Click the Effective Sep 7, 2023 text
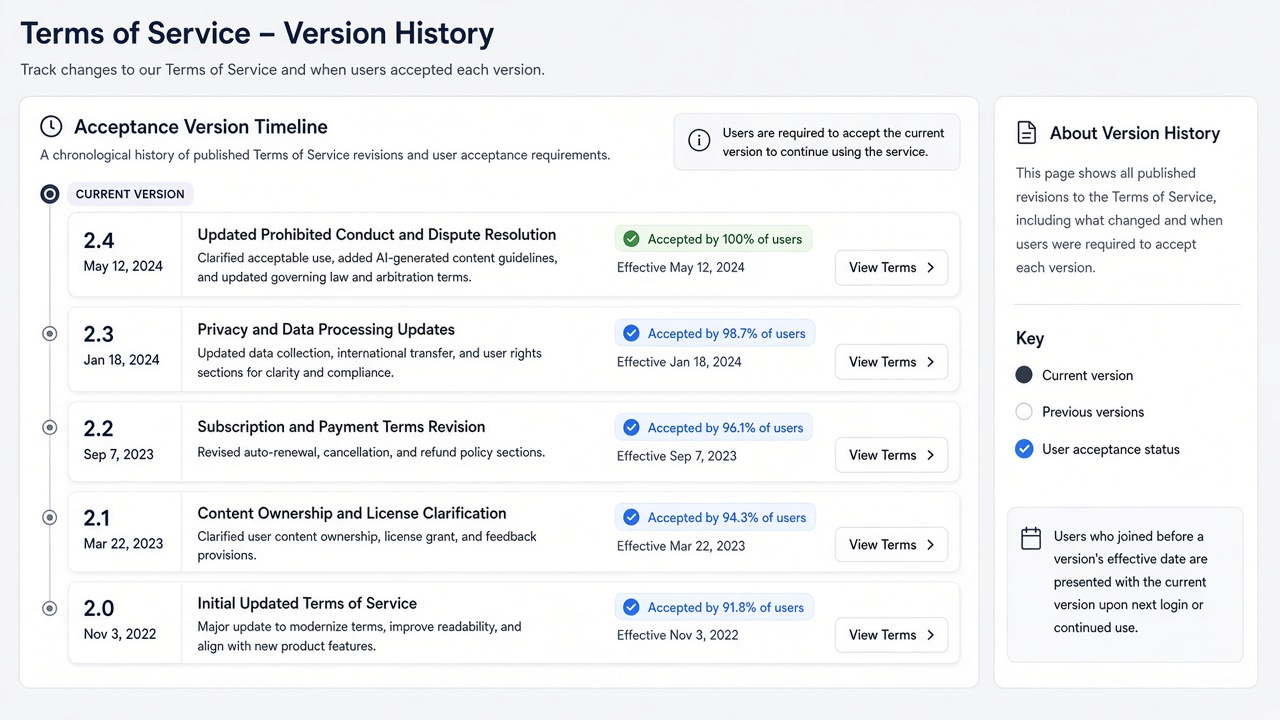 [677, 456]
